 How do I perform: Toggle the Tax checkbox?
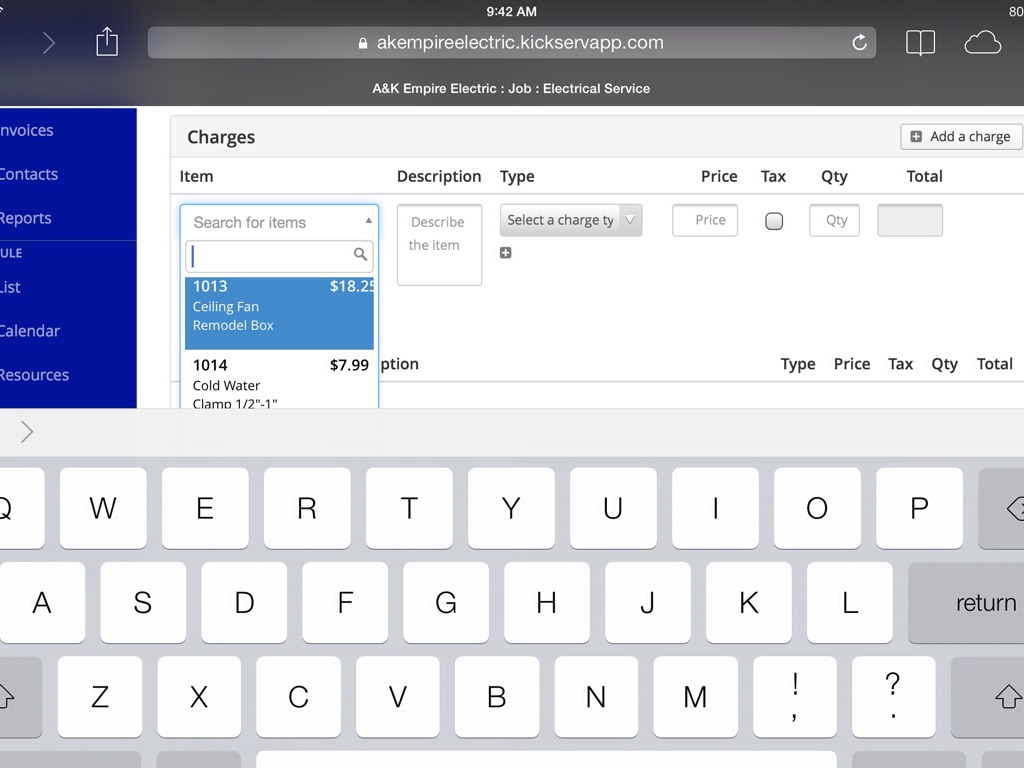(774, 221)
